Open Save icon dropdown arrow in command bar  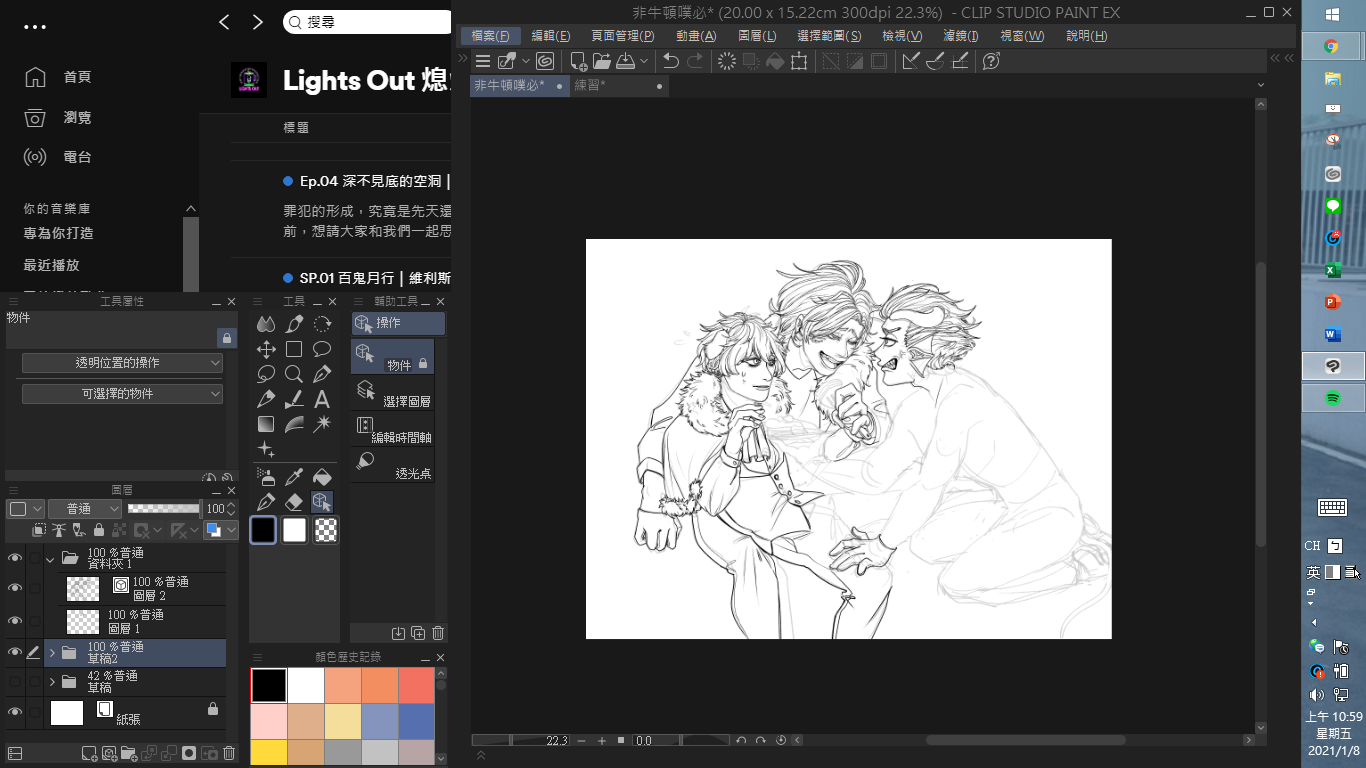644,61
